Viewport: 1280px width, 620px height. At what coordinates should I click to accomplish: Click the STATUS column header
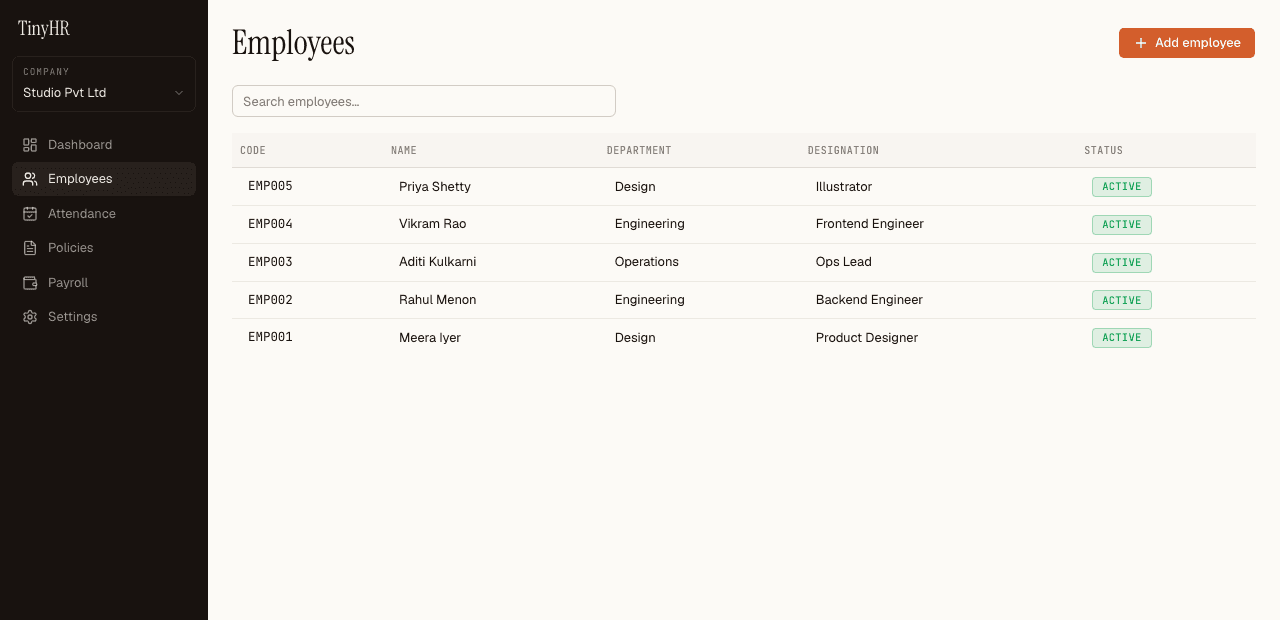(1104, 151)
